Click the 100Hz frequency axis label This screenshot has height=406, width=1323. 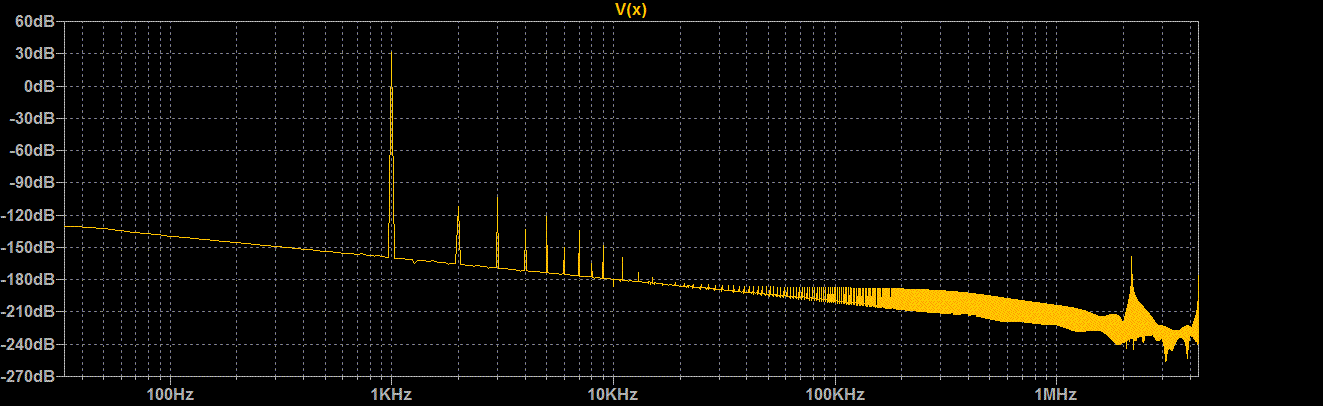click(168, 394)
